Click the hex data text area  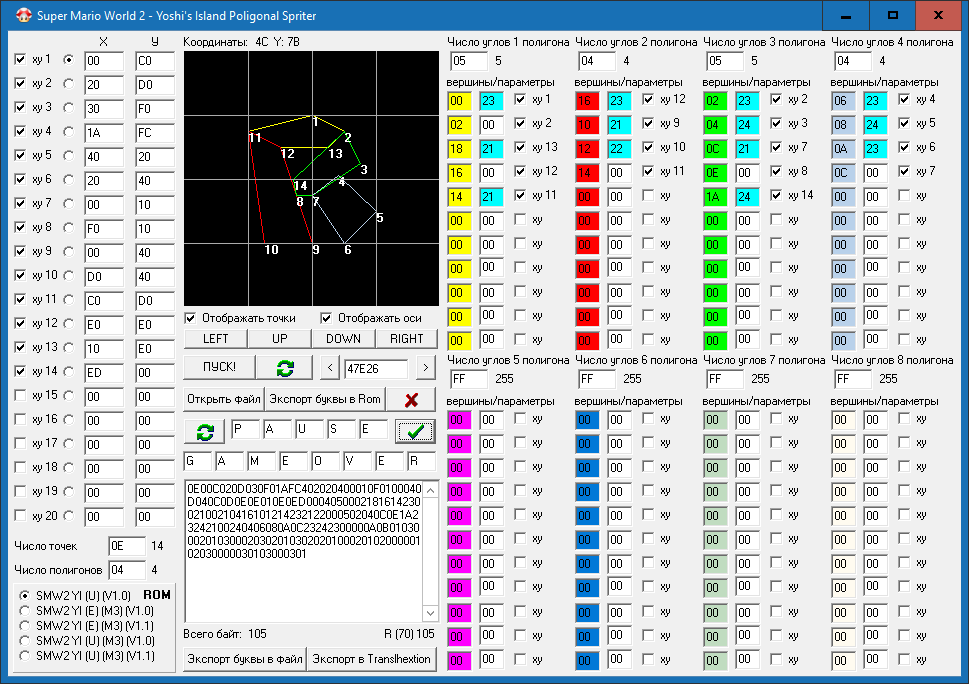click(x=303, y=551)
